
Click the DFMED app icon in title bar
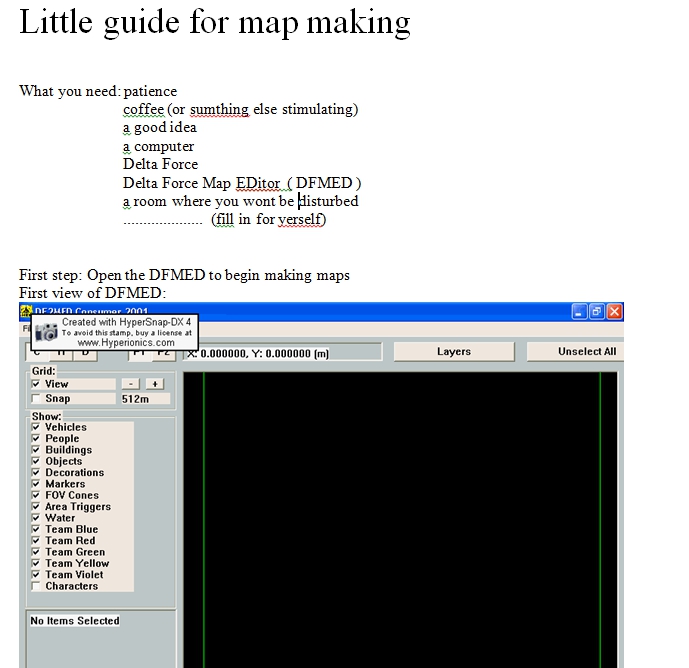[26, 311]
